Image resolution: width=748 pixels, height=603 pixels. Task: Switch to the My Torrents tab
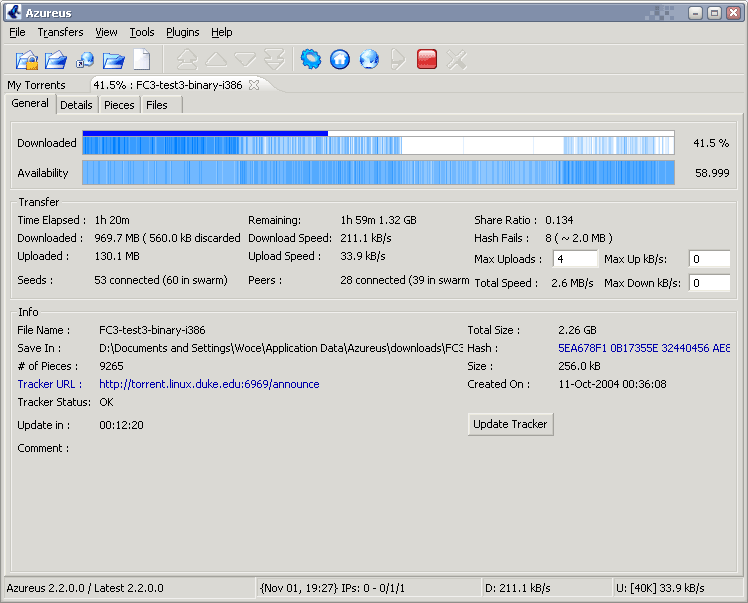[x=36, y=85]
